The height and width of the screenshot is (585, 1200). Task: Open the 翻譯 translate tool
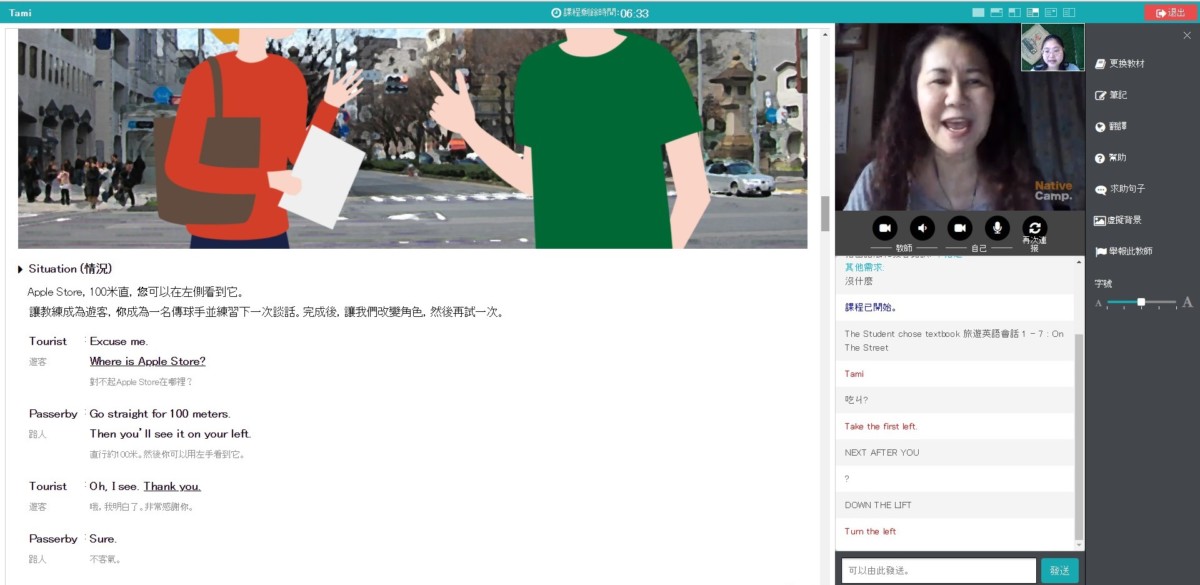[x=1112, y=127]
